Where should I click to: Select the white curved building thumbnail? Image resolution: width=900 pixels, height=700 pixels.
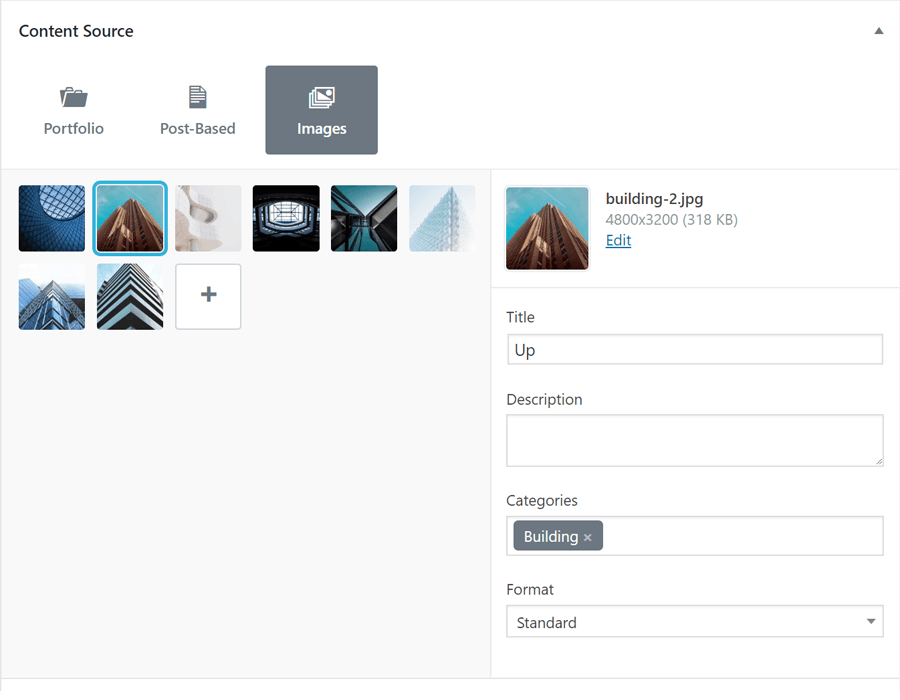(208, 219)
